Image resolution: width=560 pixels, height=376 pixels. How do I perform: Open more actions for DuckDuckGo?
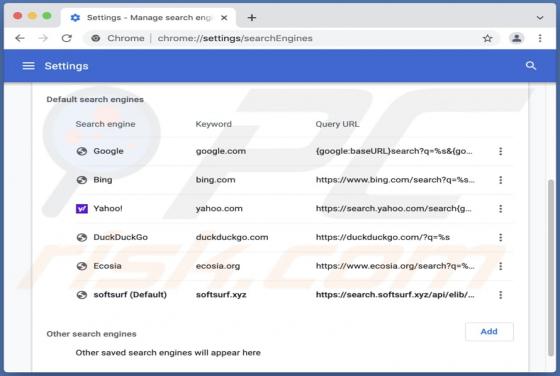[500, 237]
